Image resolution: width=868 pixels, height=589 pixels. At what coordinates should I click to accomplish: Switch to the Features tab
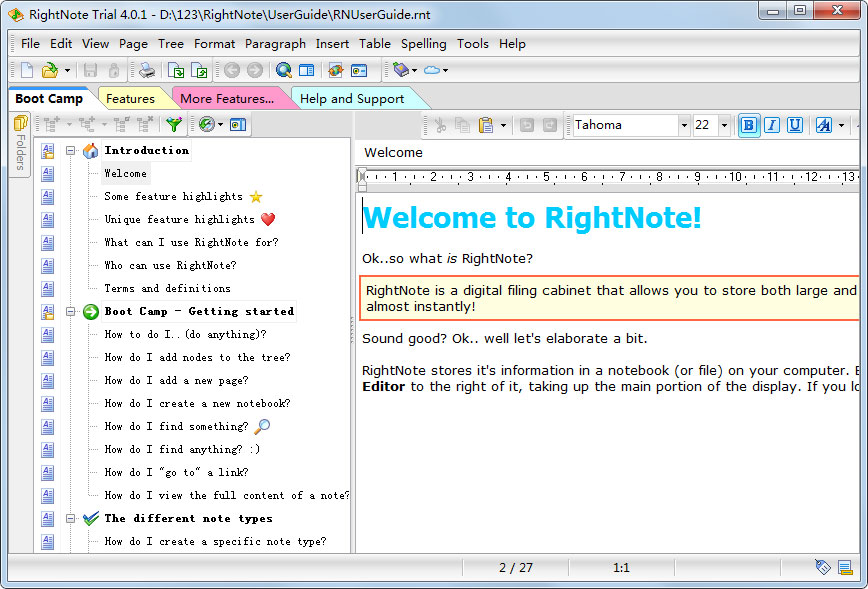pos(131,99)
